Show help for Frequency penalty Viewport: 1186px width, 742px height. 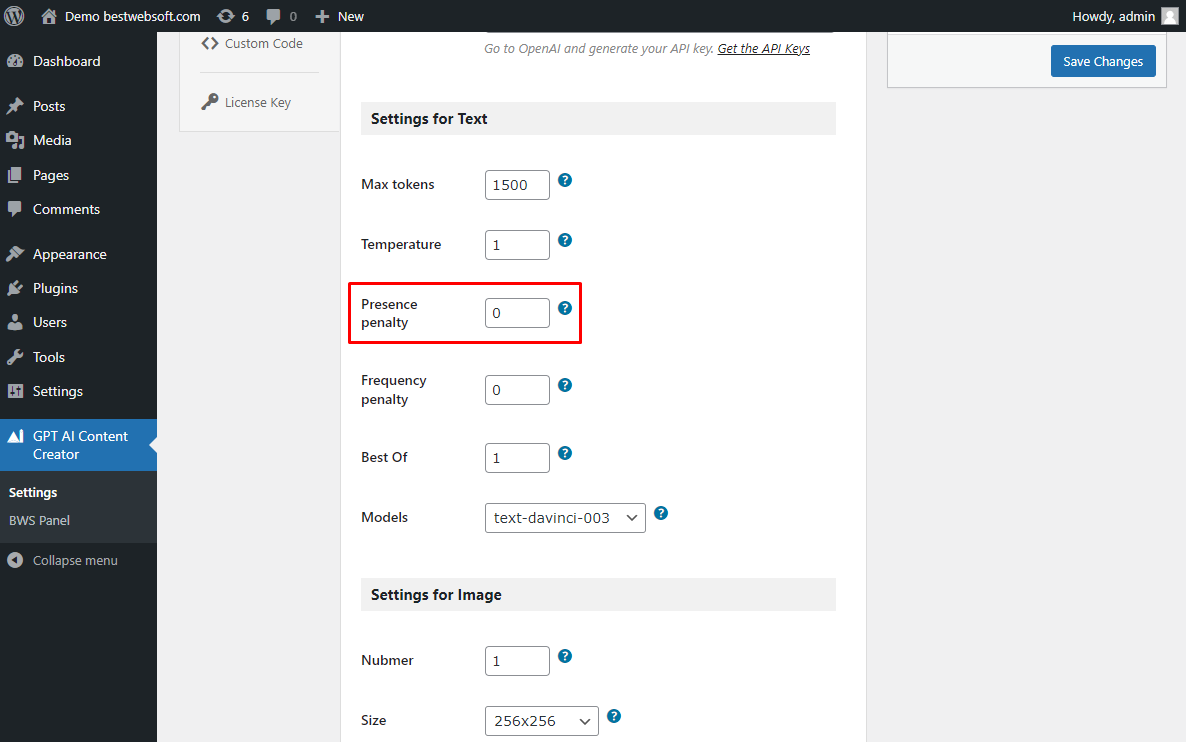(565, 385)
